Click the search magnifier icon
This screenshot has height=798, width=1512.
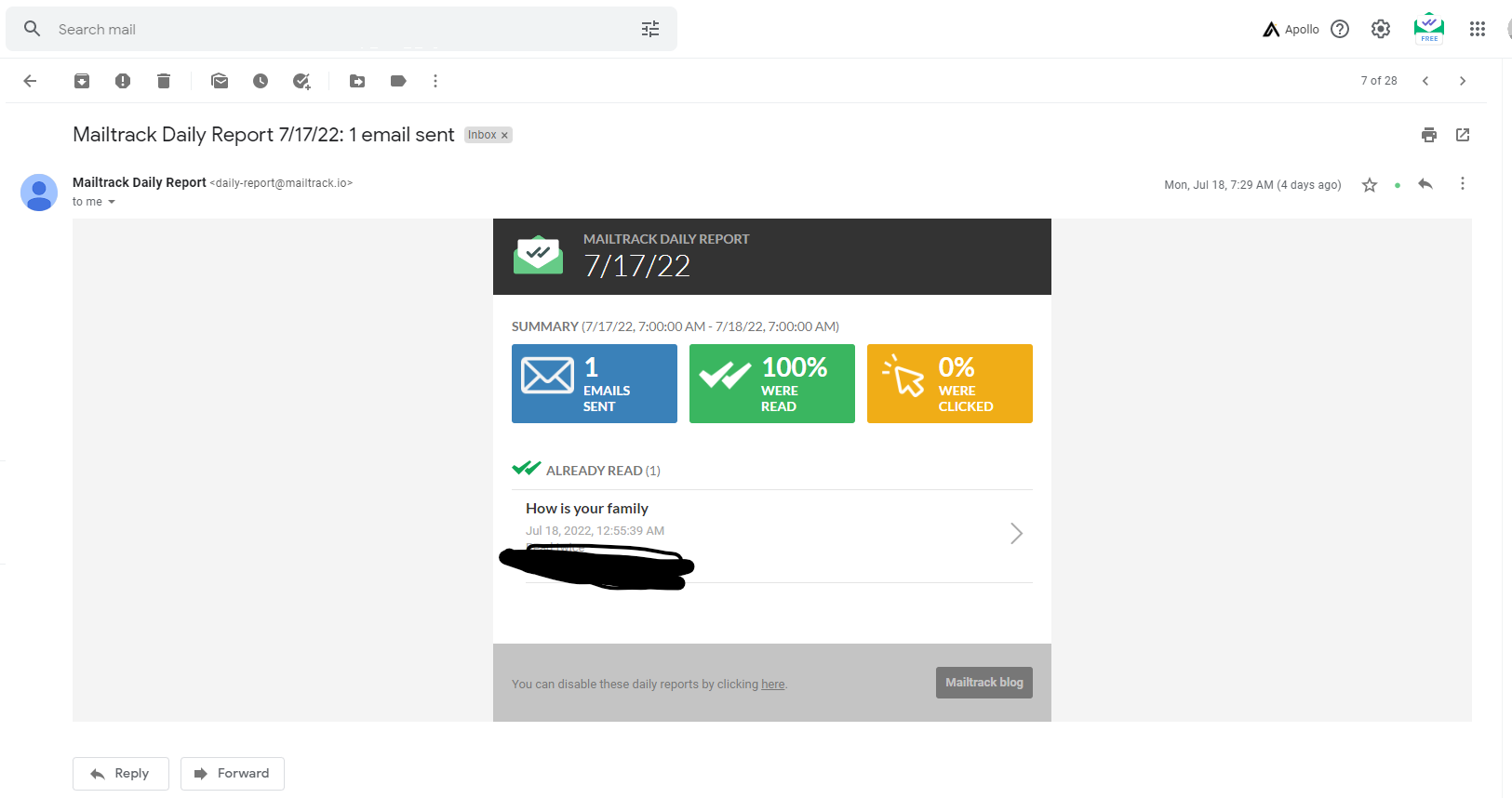click(32, 29)
